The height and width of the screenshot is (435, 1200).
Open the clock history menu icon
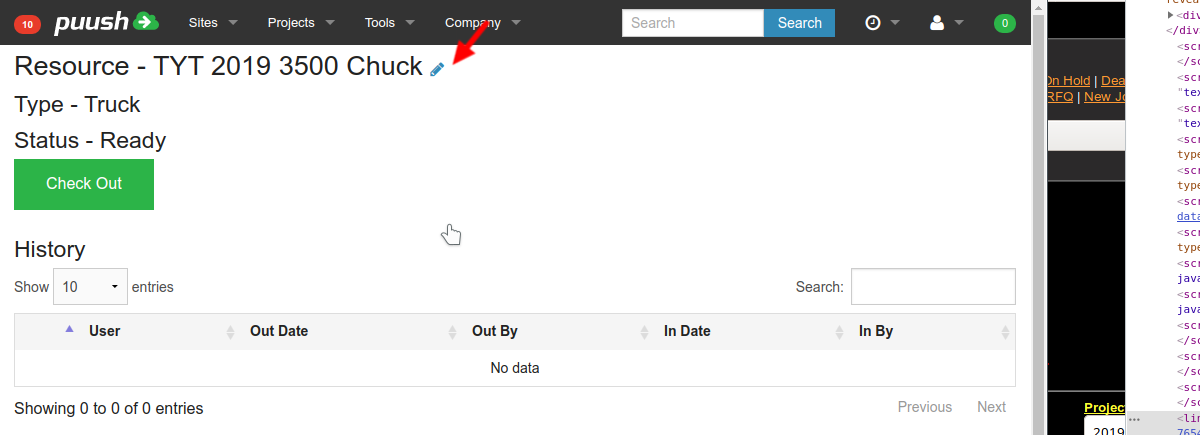tap(881, 23)
